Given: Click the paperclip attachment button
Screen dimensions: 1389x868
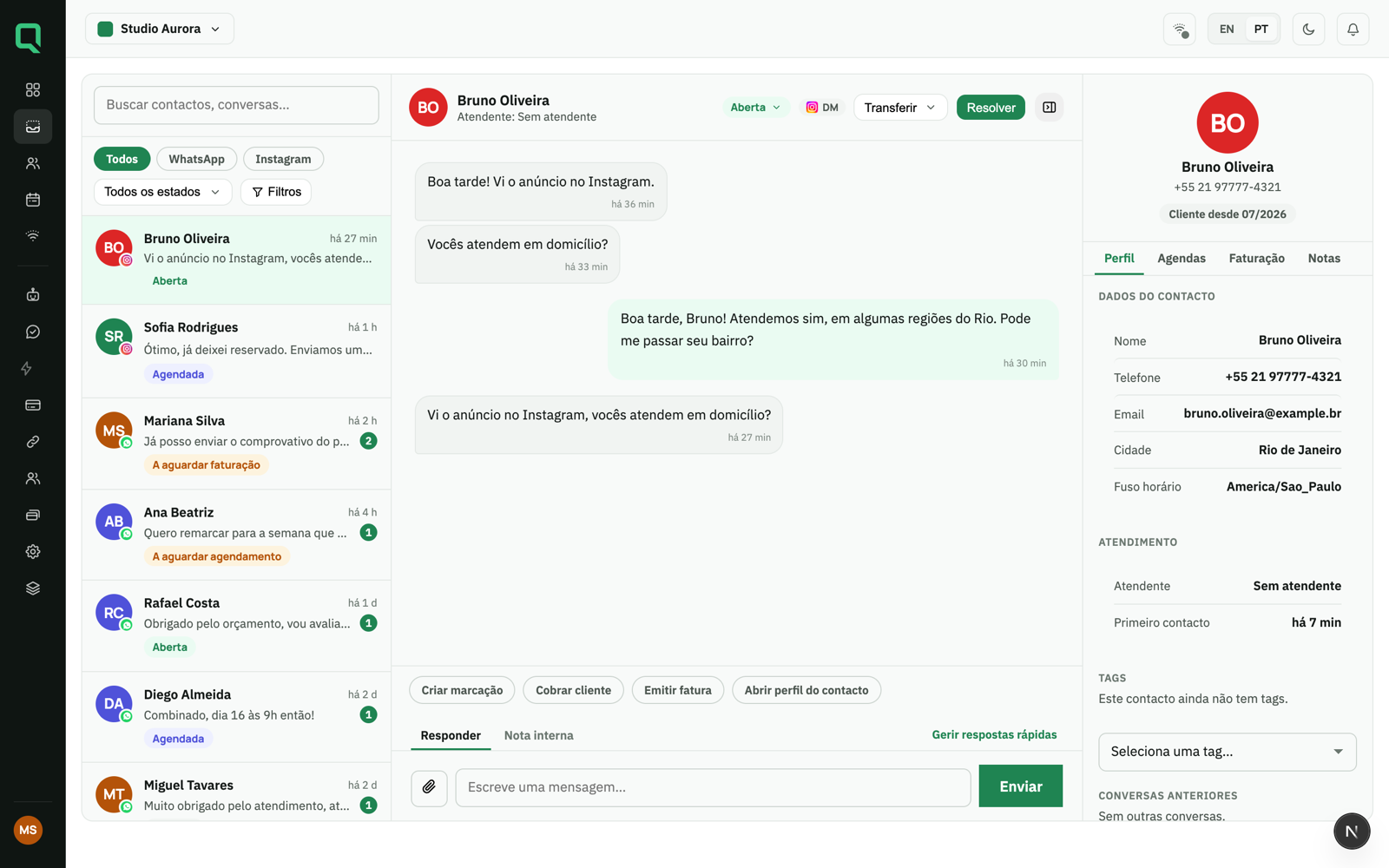Looking at the screenshot, I should click(x=429, y=787).
